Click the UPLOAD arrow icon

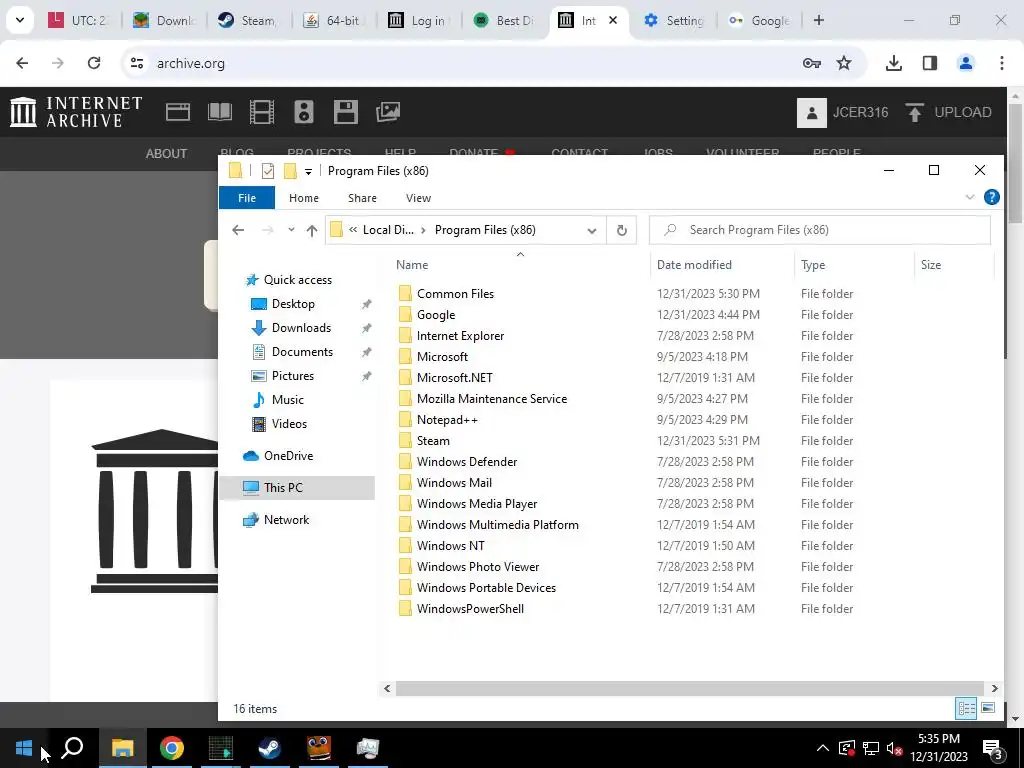(x=914, y=112)
